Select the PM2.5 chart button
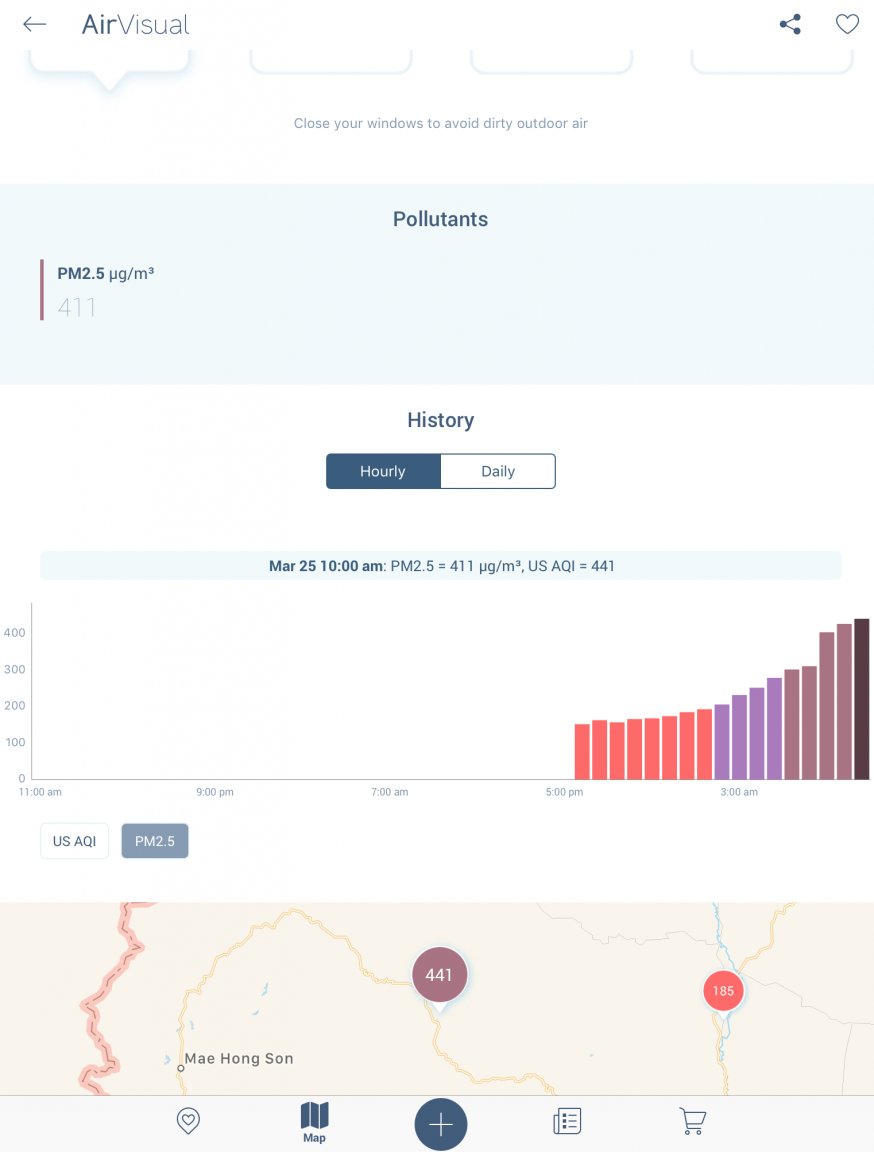 (155, 841)
